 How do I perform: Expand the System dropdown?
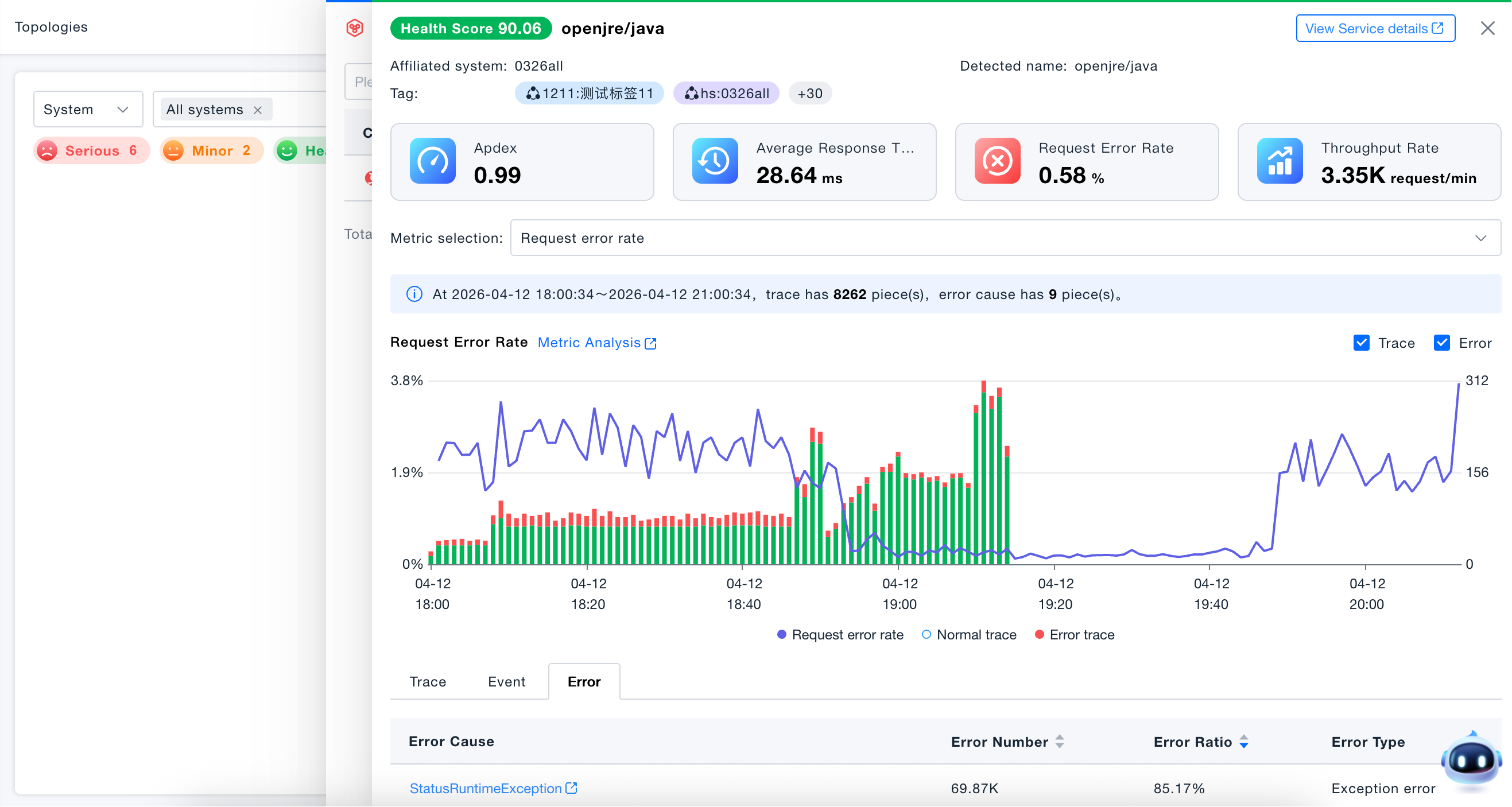tap(88, 109)
